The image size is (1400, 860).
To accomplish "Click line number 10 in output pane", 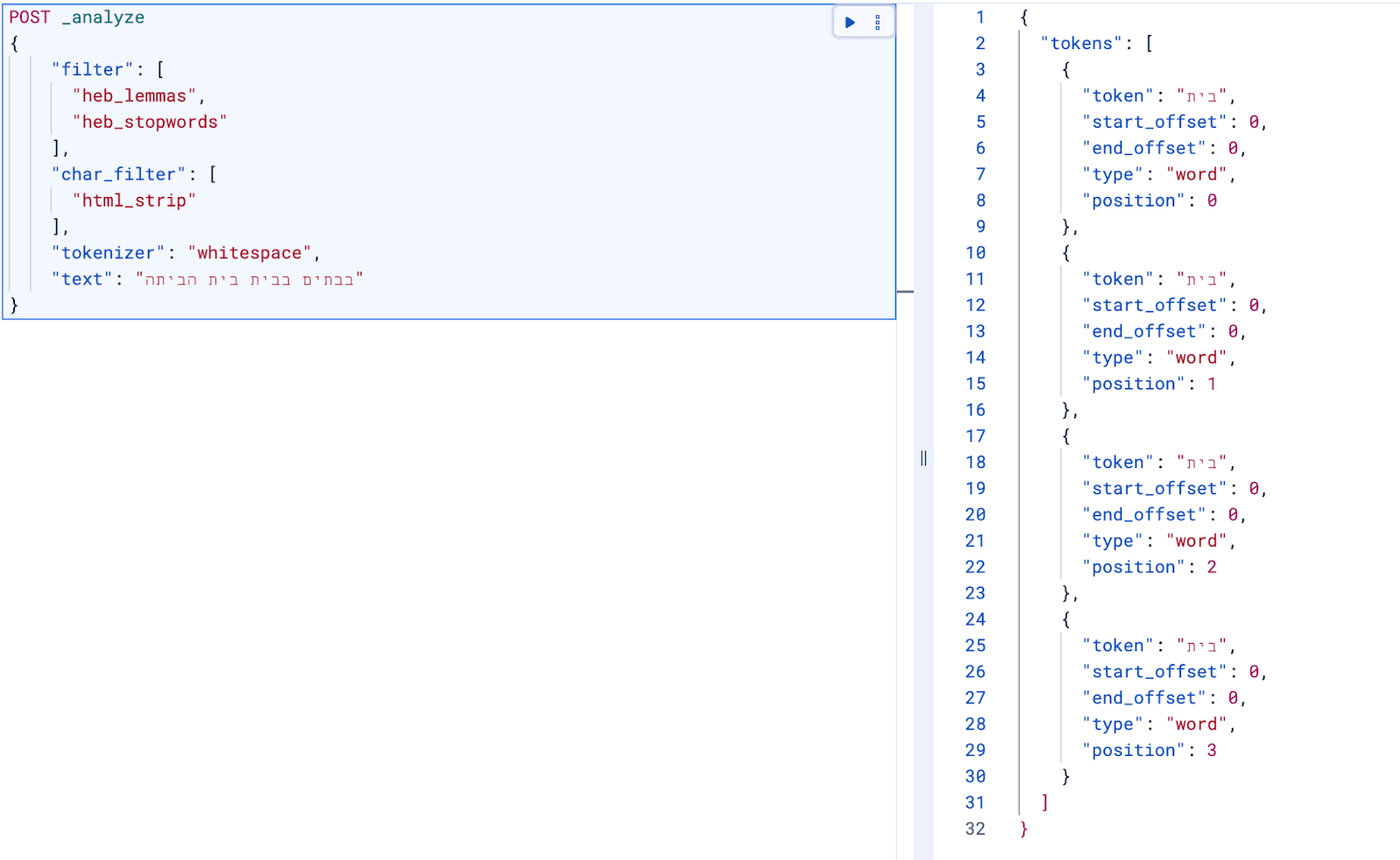I will tap(975, 253).
